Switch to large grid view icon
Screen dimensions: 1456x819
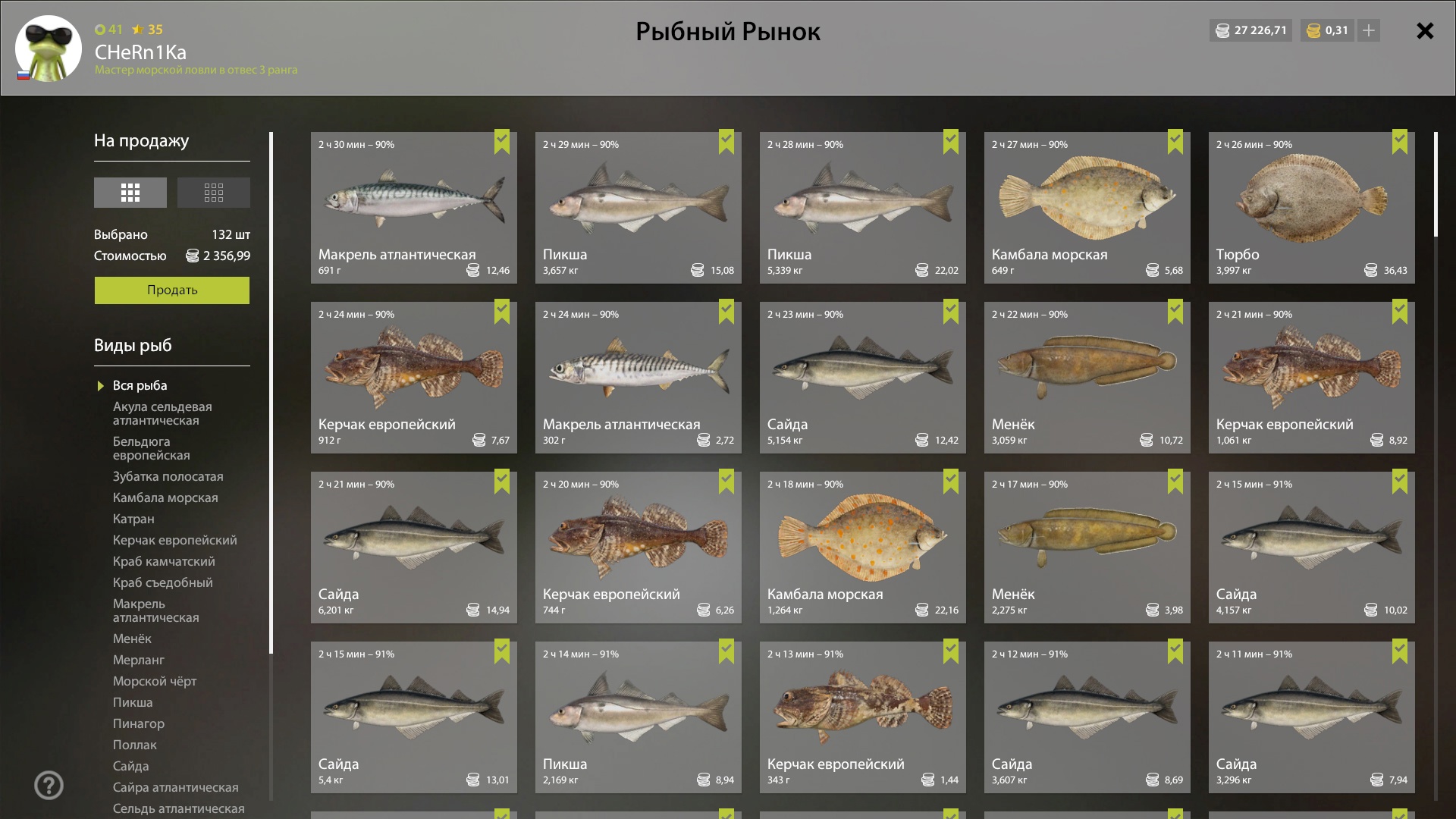(x=130, y=193)
